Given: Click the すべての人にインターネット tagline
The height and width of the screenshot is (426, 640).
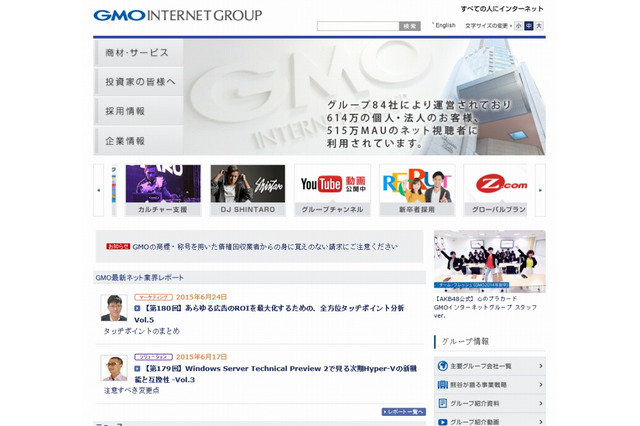Looking at the screenshot, I should (502, 9).
